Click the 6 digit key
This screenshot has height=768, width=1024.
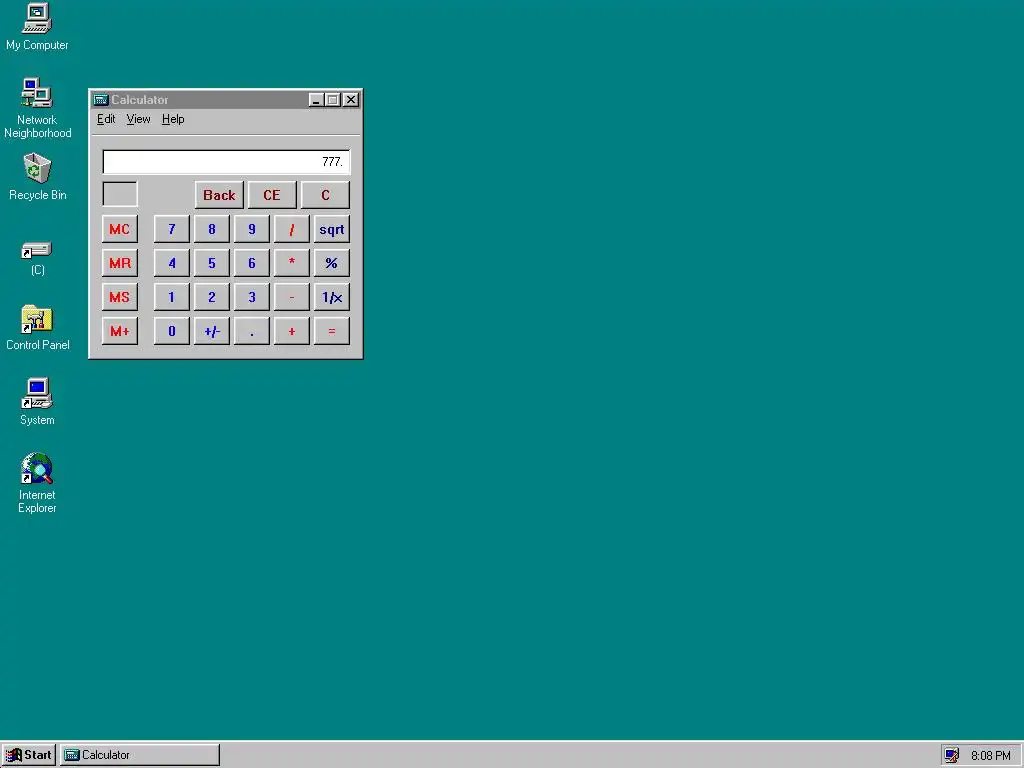click(251, 263)
